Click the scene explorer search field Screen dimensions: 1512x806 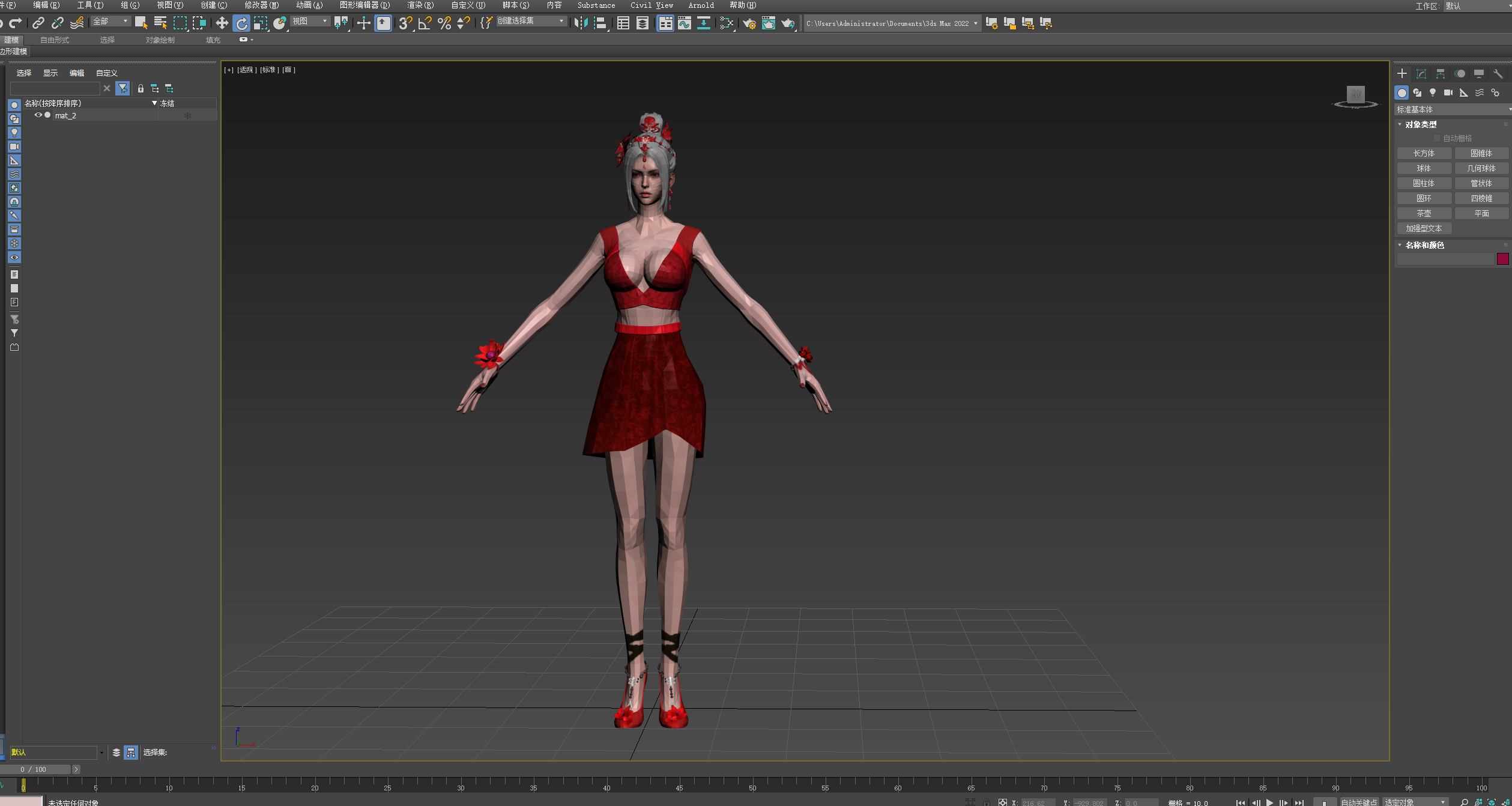coord(55,88)
